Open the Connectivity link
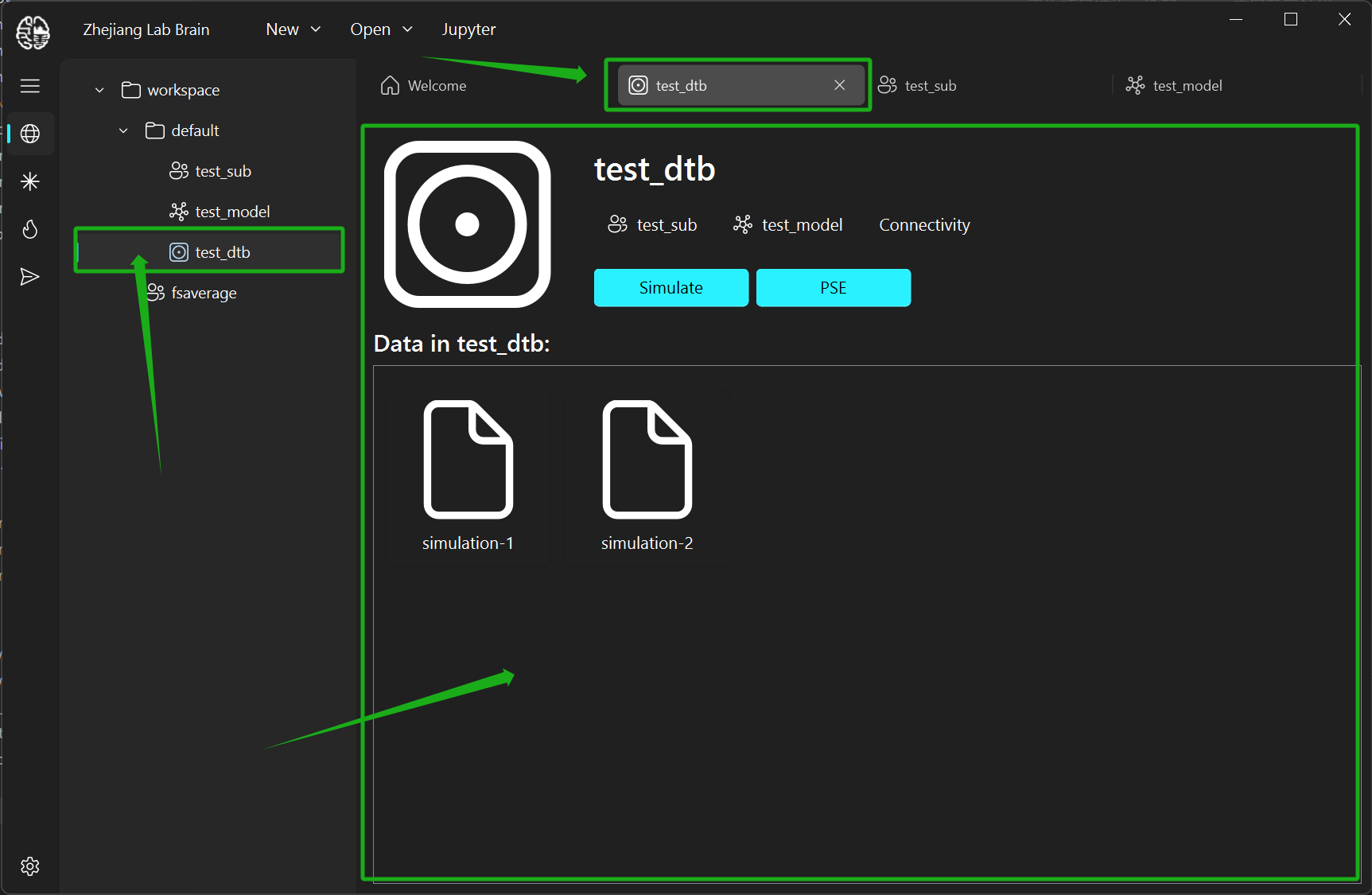This screenshot has width=1372, height=895. tap(924, 225)
